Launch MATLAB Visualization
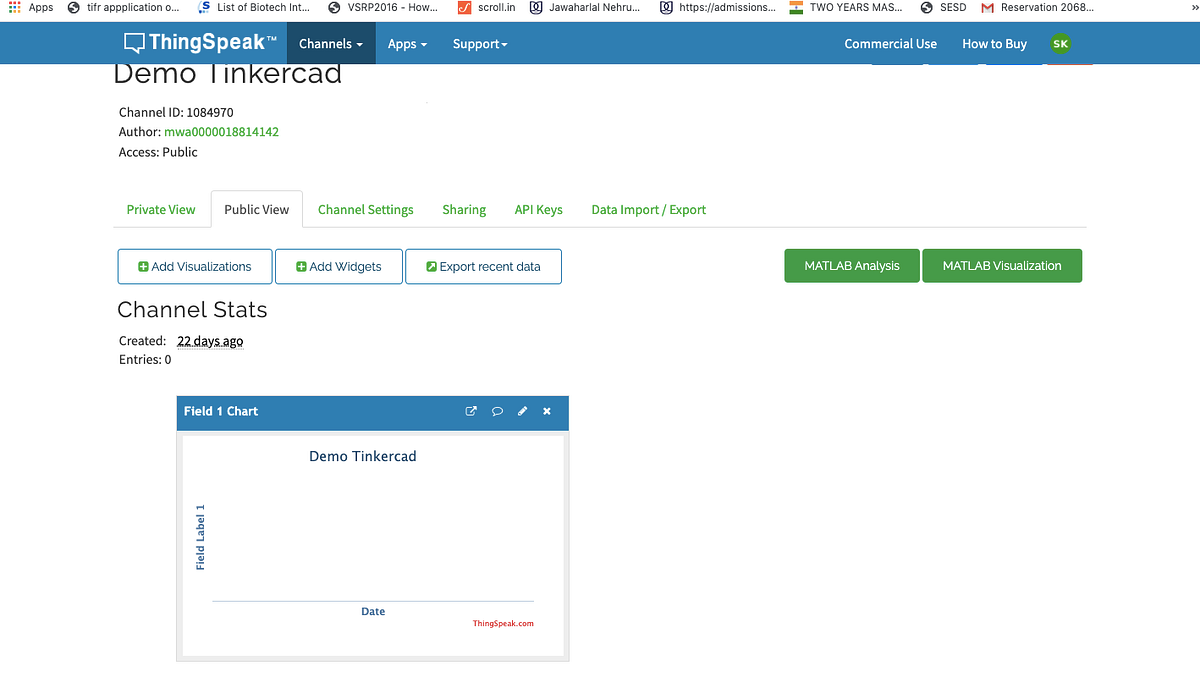 click(1002, 265)
